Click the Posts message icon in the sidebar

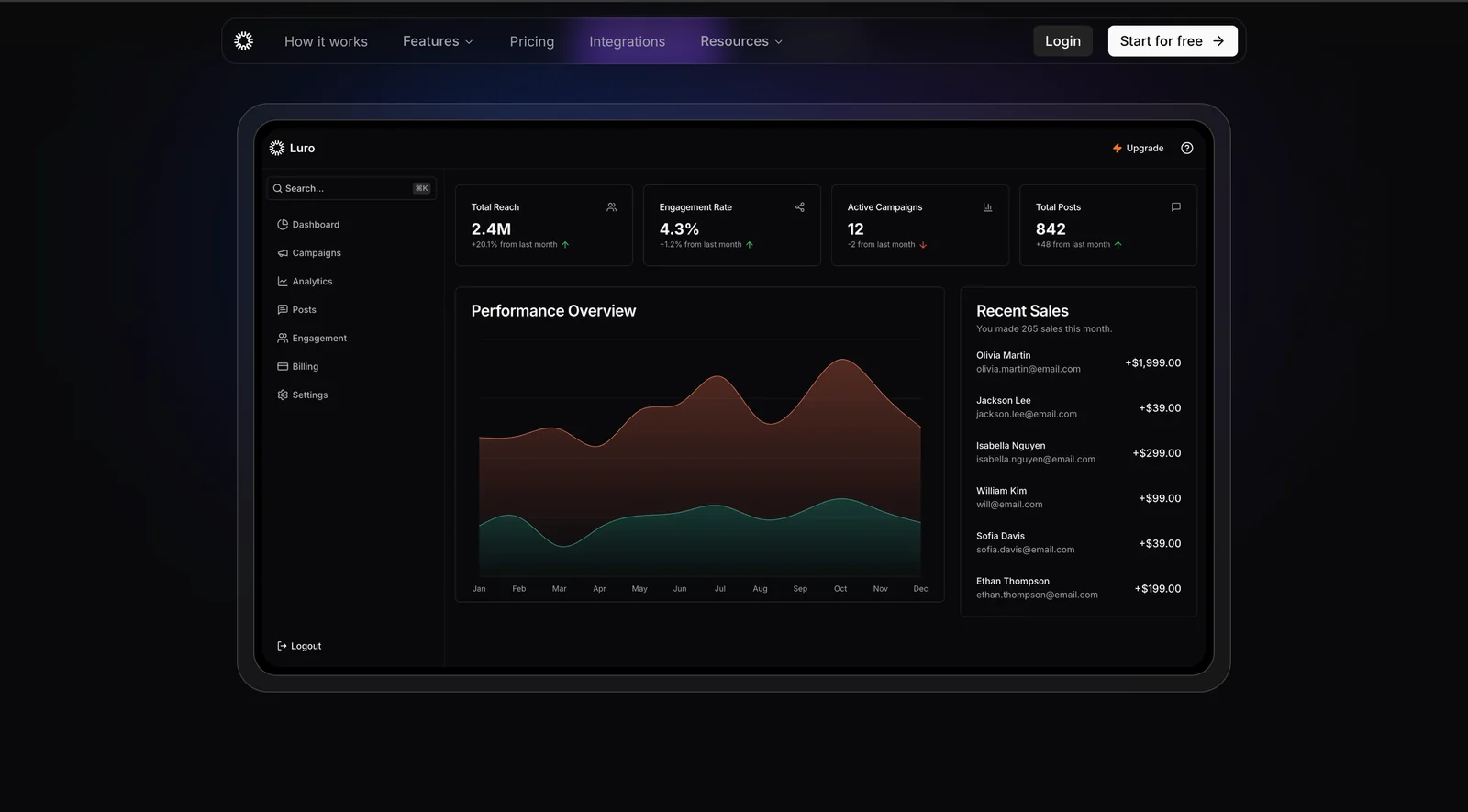click(x=283, y=309)
